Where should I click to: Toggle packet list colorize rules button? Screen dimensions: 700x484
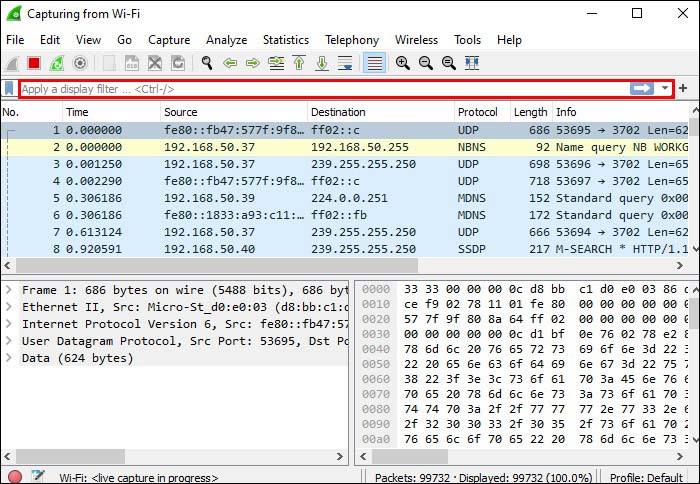tap(374, 63)
